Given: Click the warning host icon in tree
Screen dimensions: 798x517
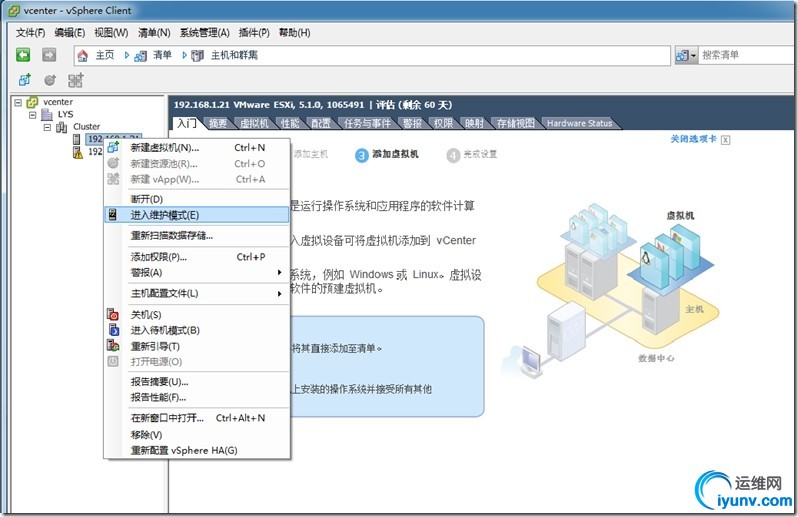Looking at the screenshot, I should 77,152.
